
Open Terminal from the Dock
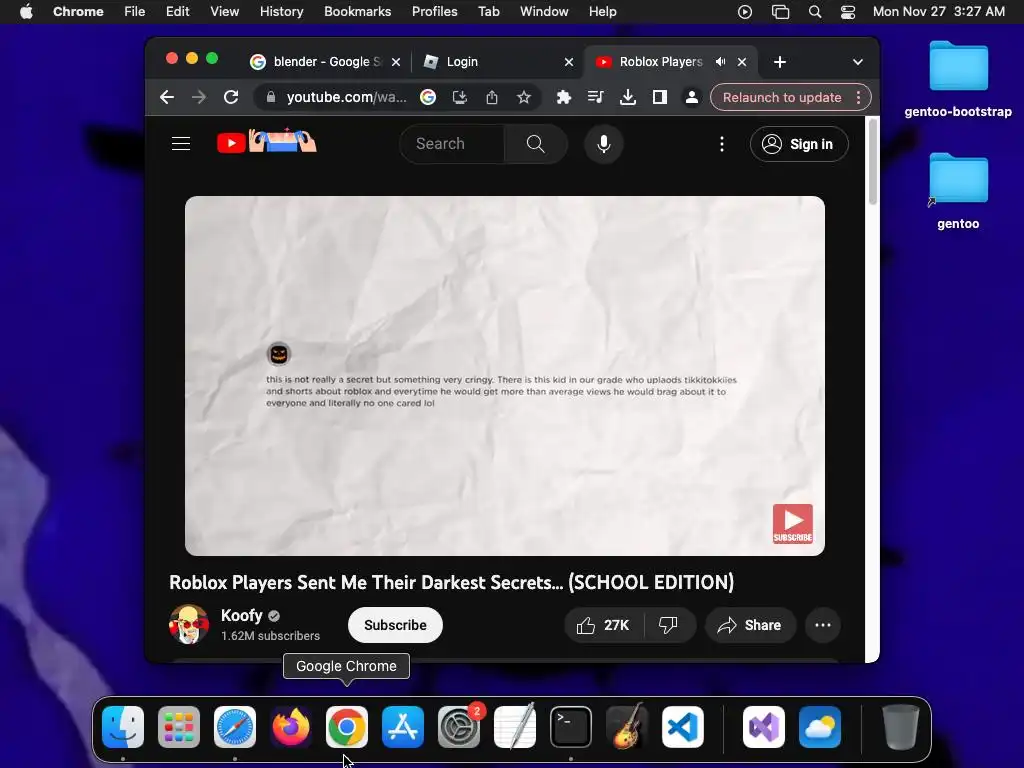tap(571, 726)
